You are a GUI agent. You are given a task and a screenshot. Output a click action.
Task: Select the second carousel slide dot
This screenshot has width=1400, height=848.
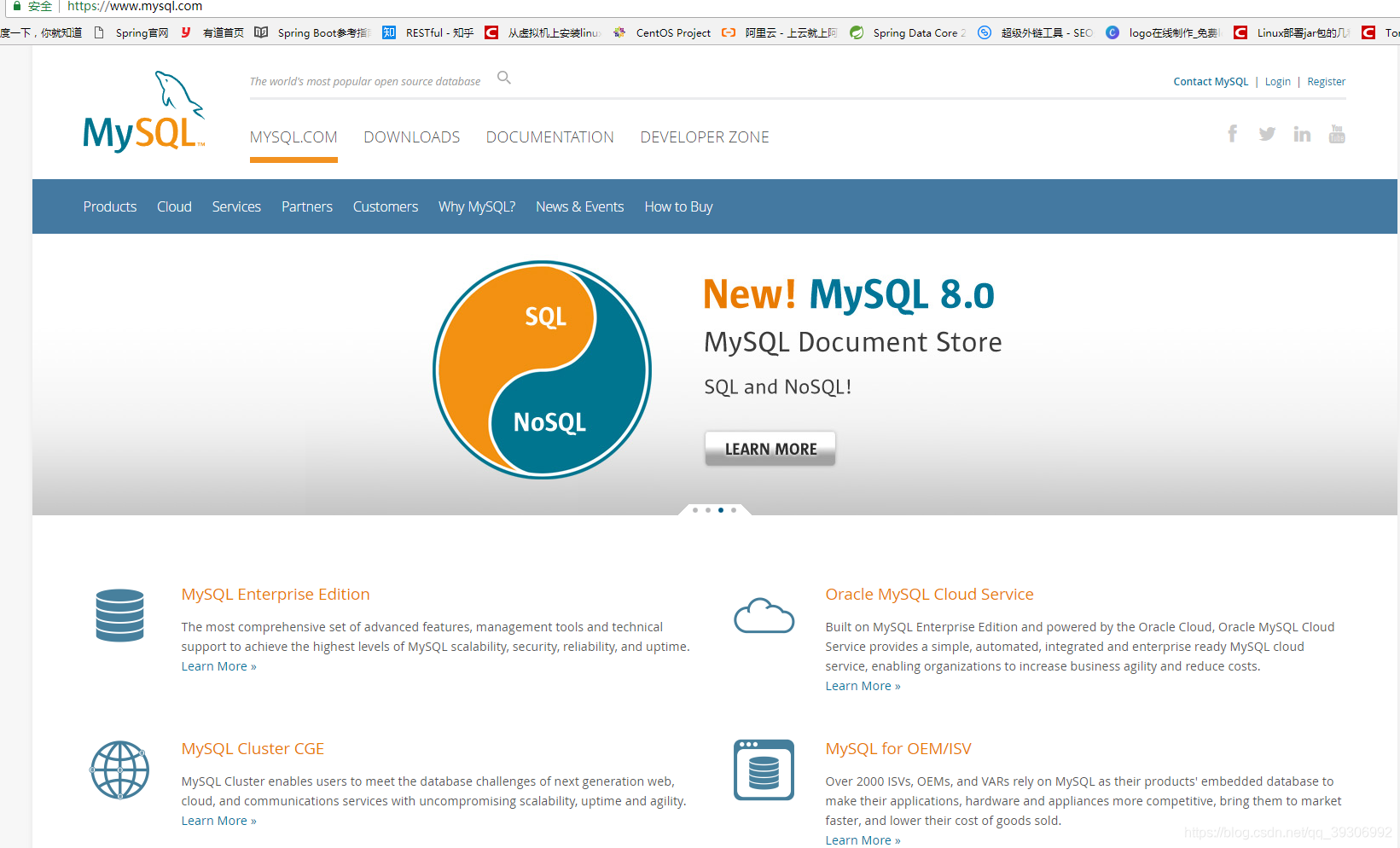click(708, 510)
